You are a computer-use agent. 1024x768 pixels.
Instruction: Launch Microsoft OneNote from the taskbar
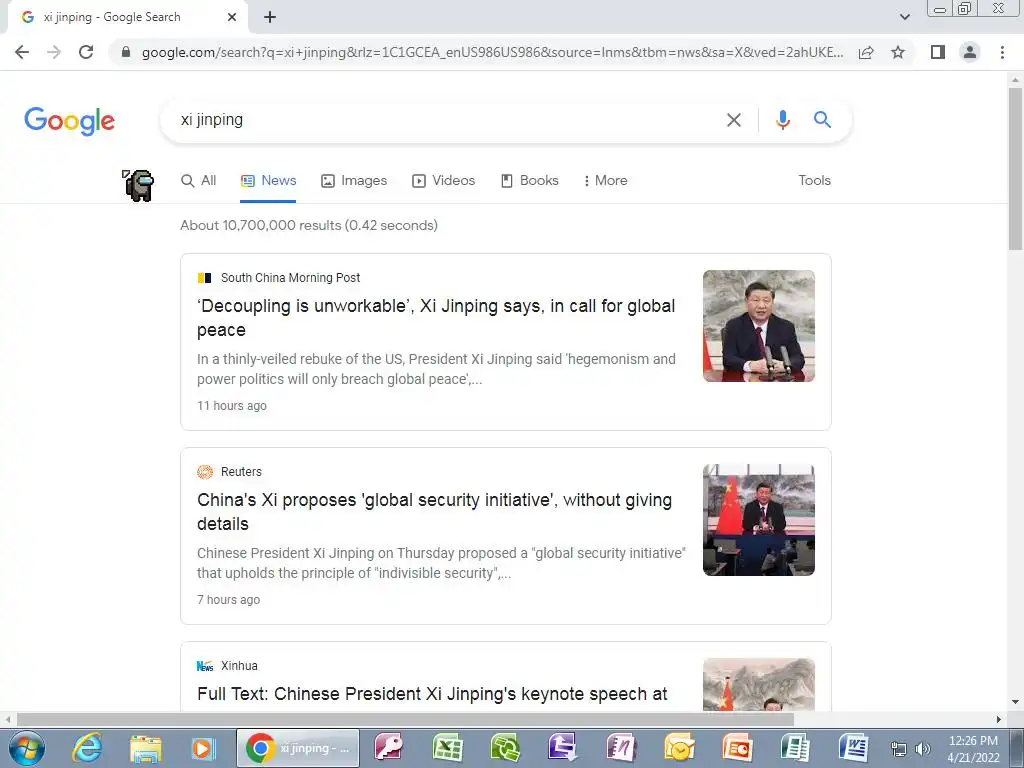click(621, 748)
